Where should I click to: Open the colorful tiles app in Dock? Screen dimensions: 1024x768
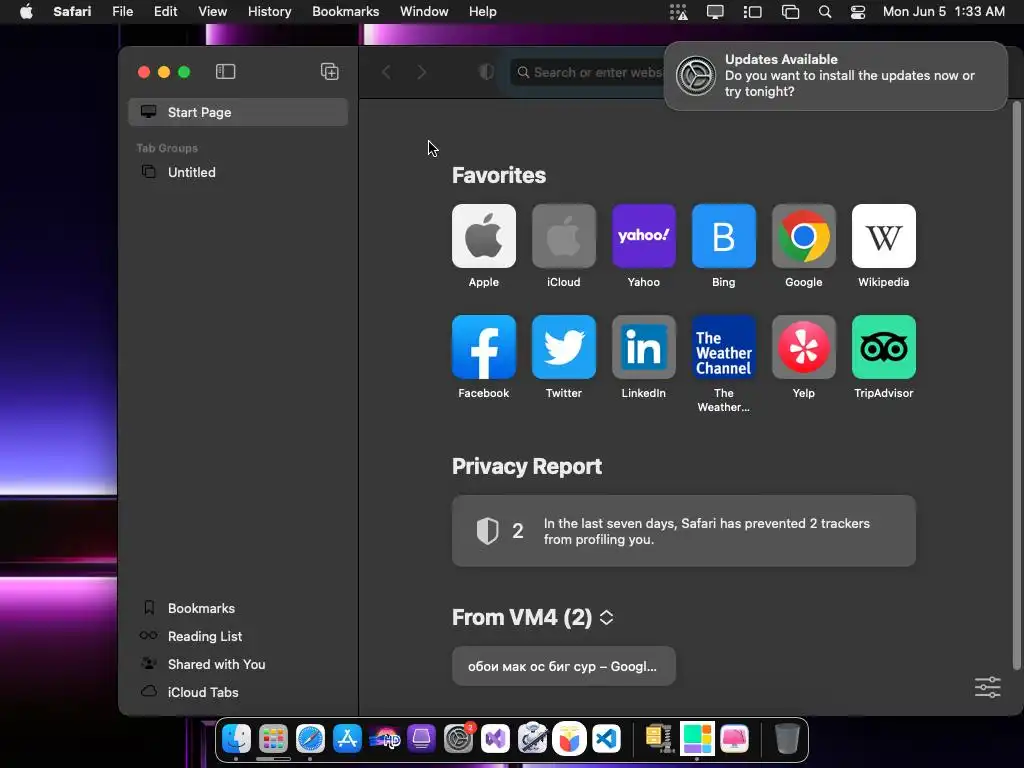coord(697,739)
